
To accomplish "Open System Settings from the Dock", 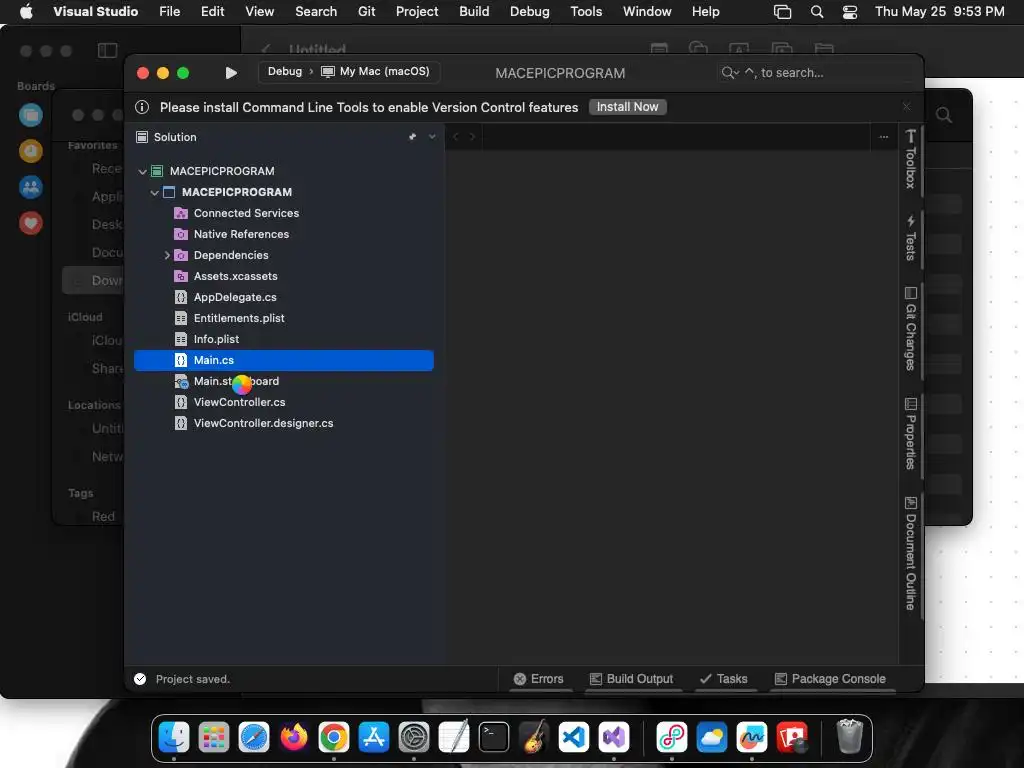I will (414, 738).
